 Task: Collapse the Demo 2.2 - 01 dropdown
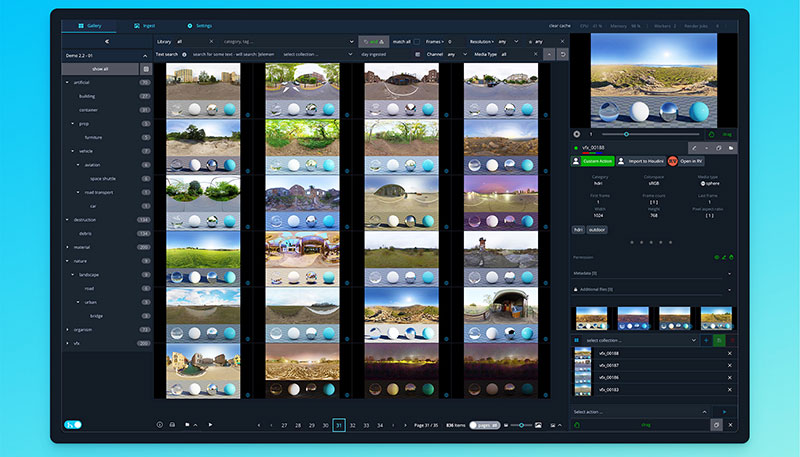pos(145,56)
